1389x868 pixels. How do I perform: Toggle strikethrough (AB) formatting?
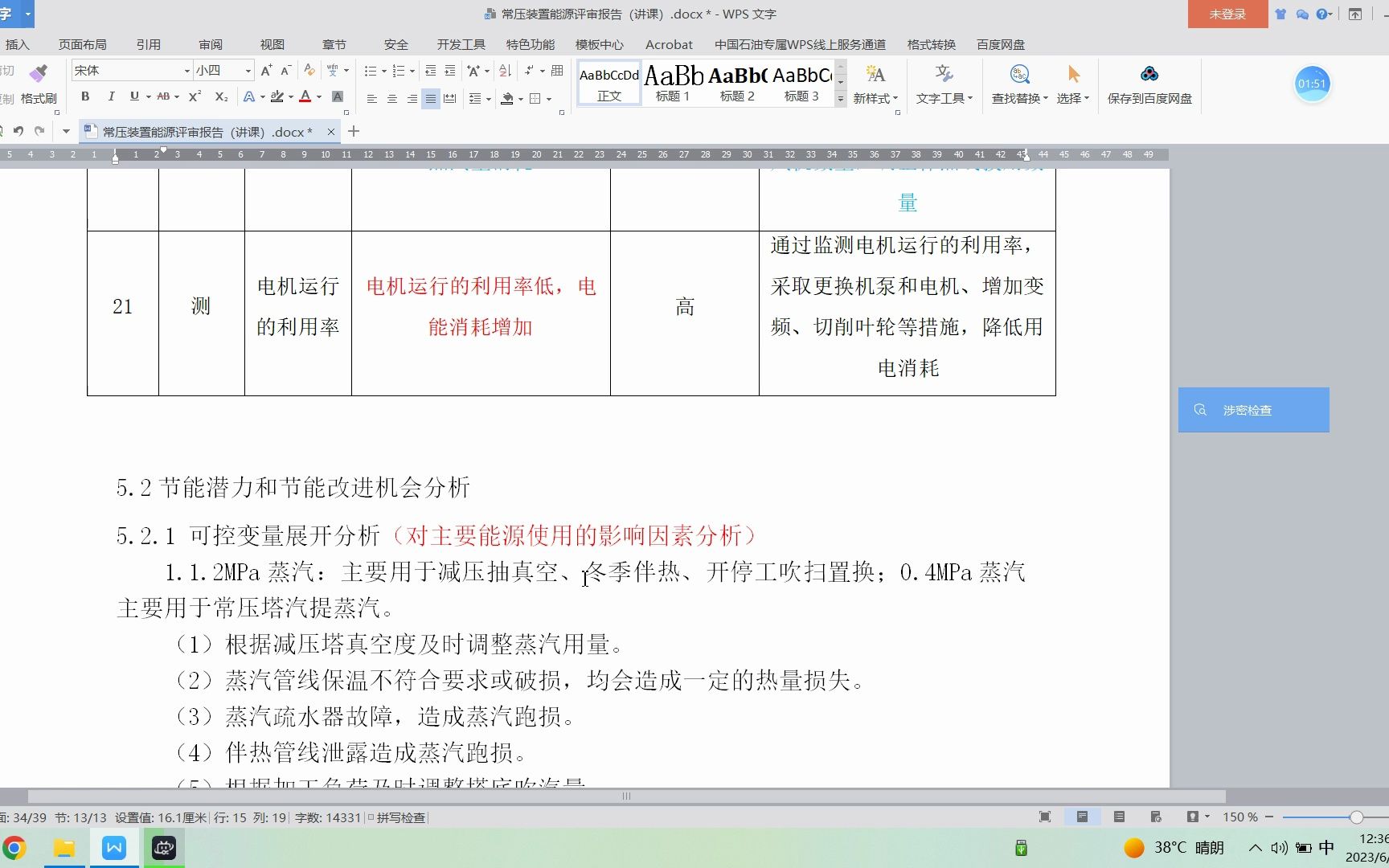point(163,96)
